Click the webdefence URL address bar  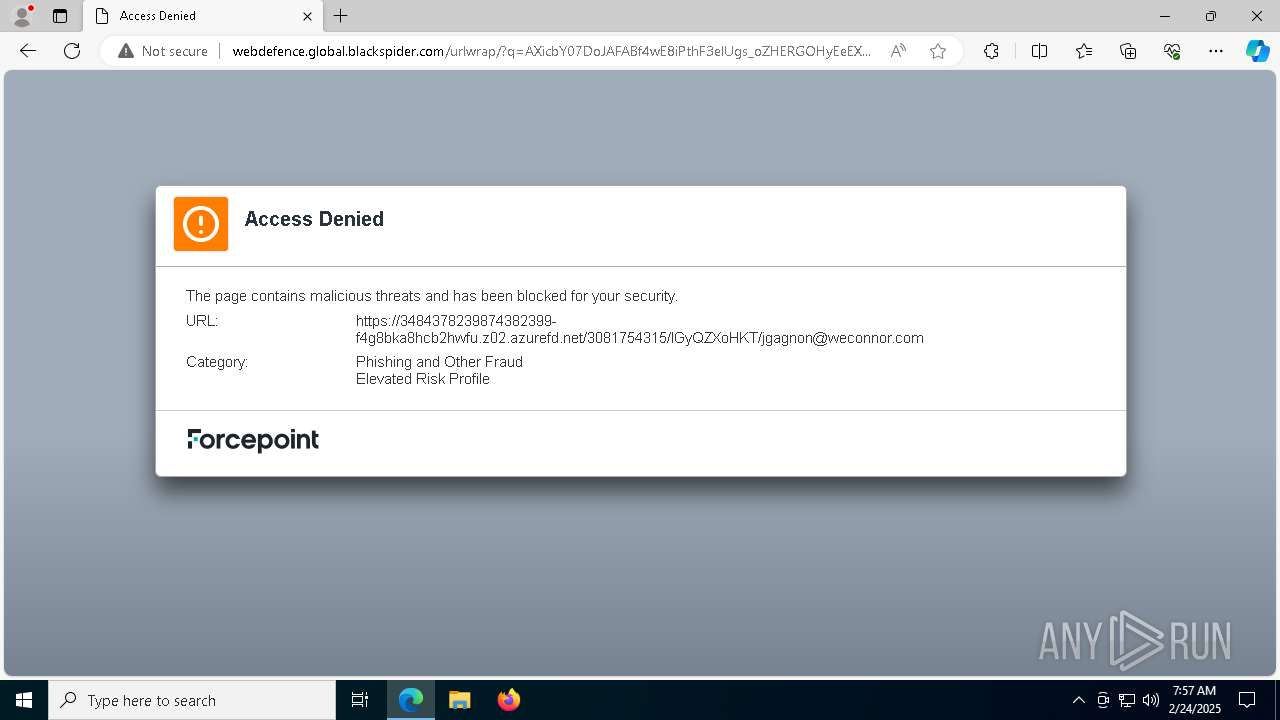pos(551,51)
